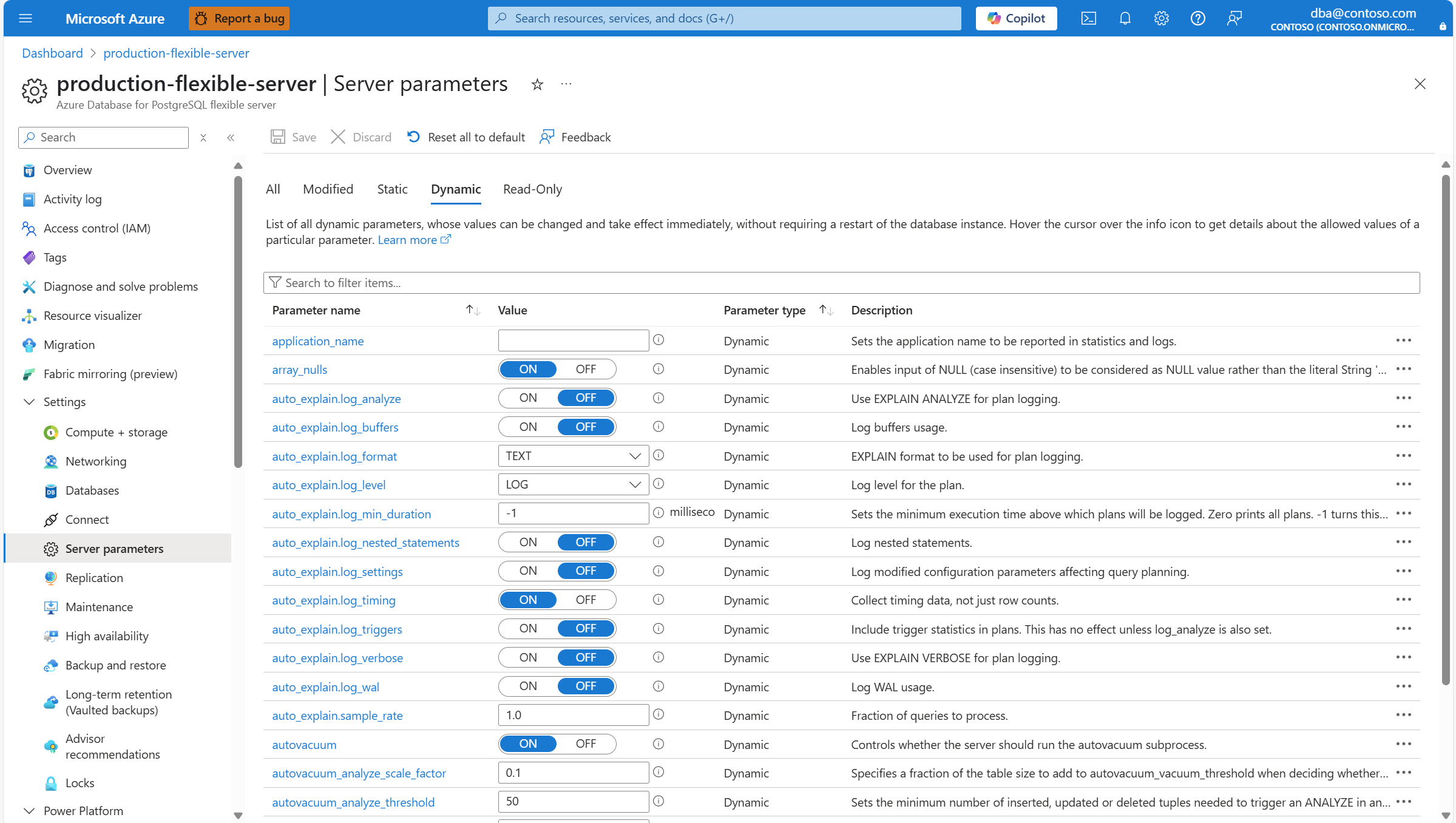Screen dimensions: 1456x823
Task: Open the notifications bell icon
Action: click(x=1125, y=18)
